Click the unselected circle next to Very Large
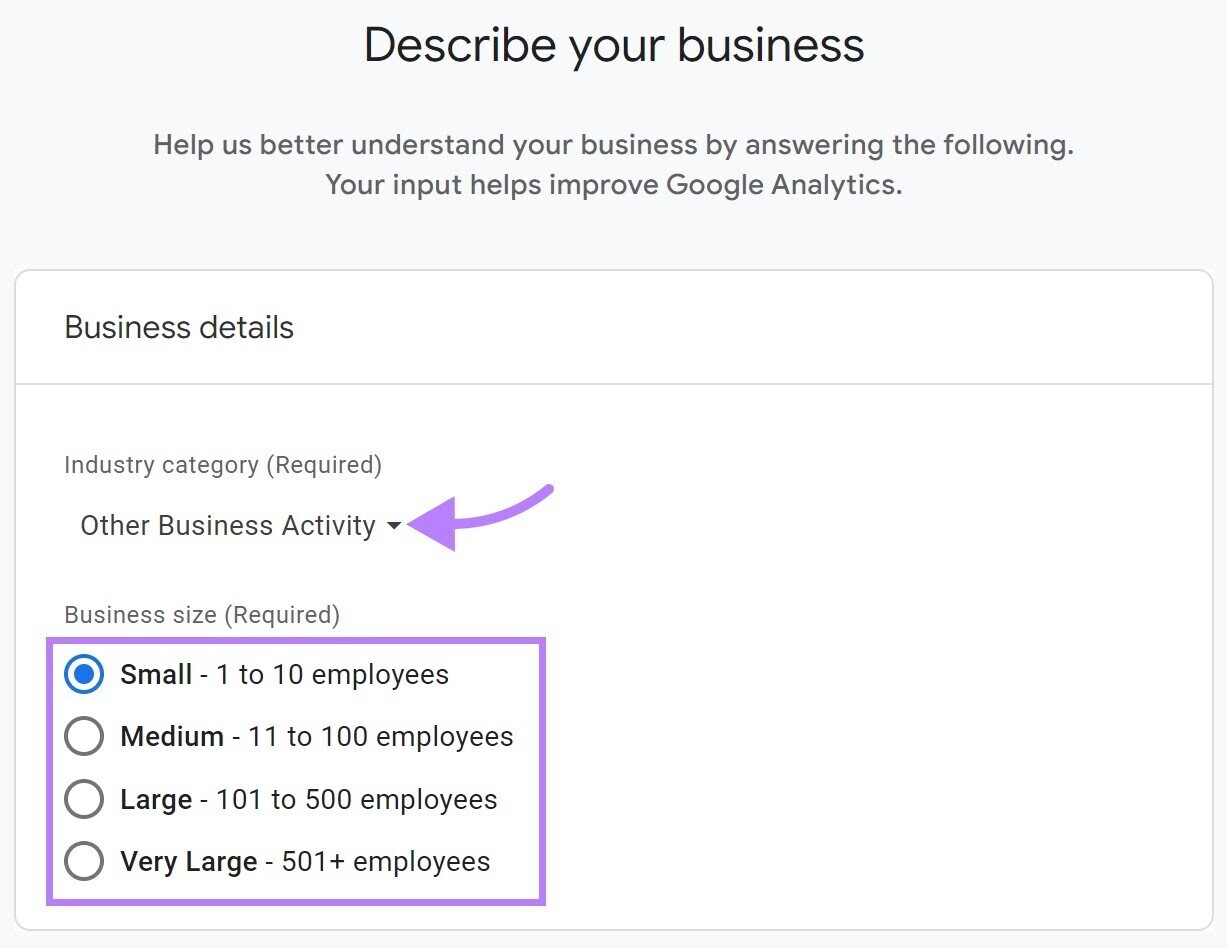The height and width of the screenshot is (948, 1227). (x=84, y=861)
